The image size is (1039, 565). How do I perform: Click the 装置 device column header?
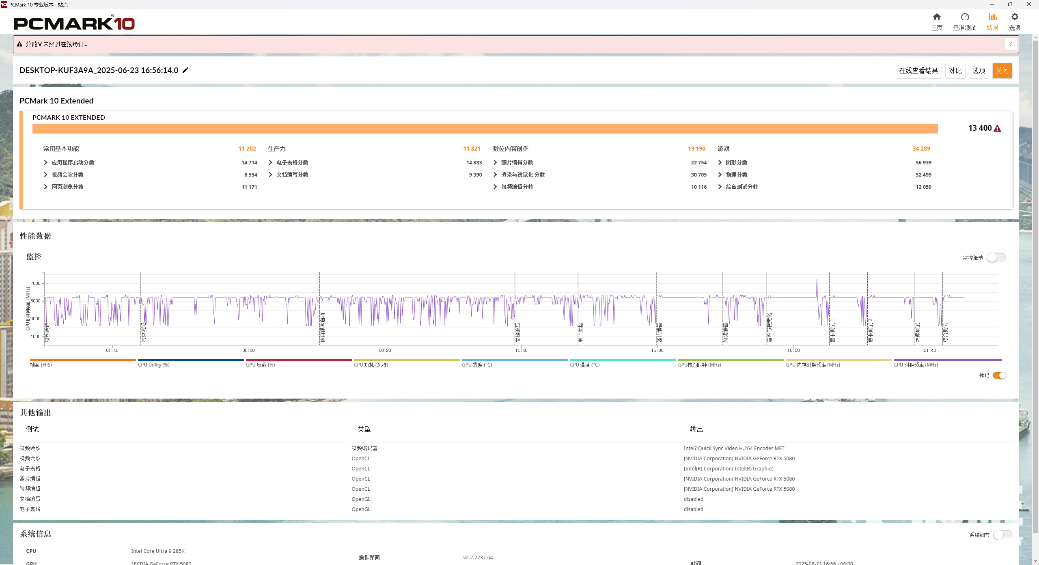[x=696, y=429]
